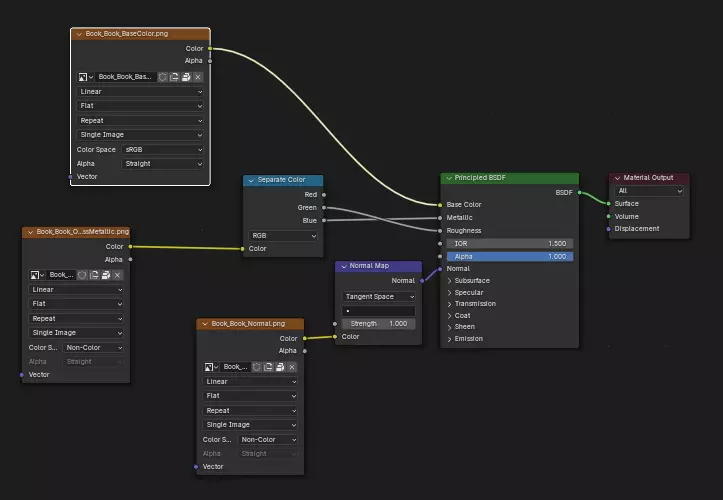This screenshot has height=500, width=723.
Task: Expand Transmission panel in Principled BSDF
Action: (x=450, y=304)
